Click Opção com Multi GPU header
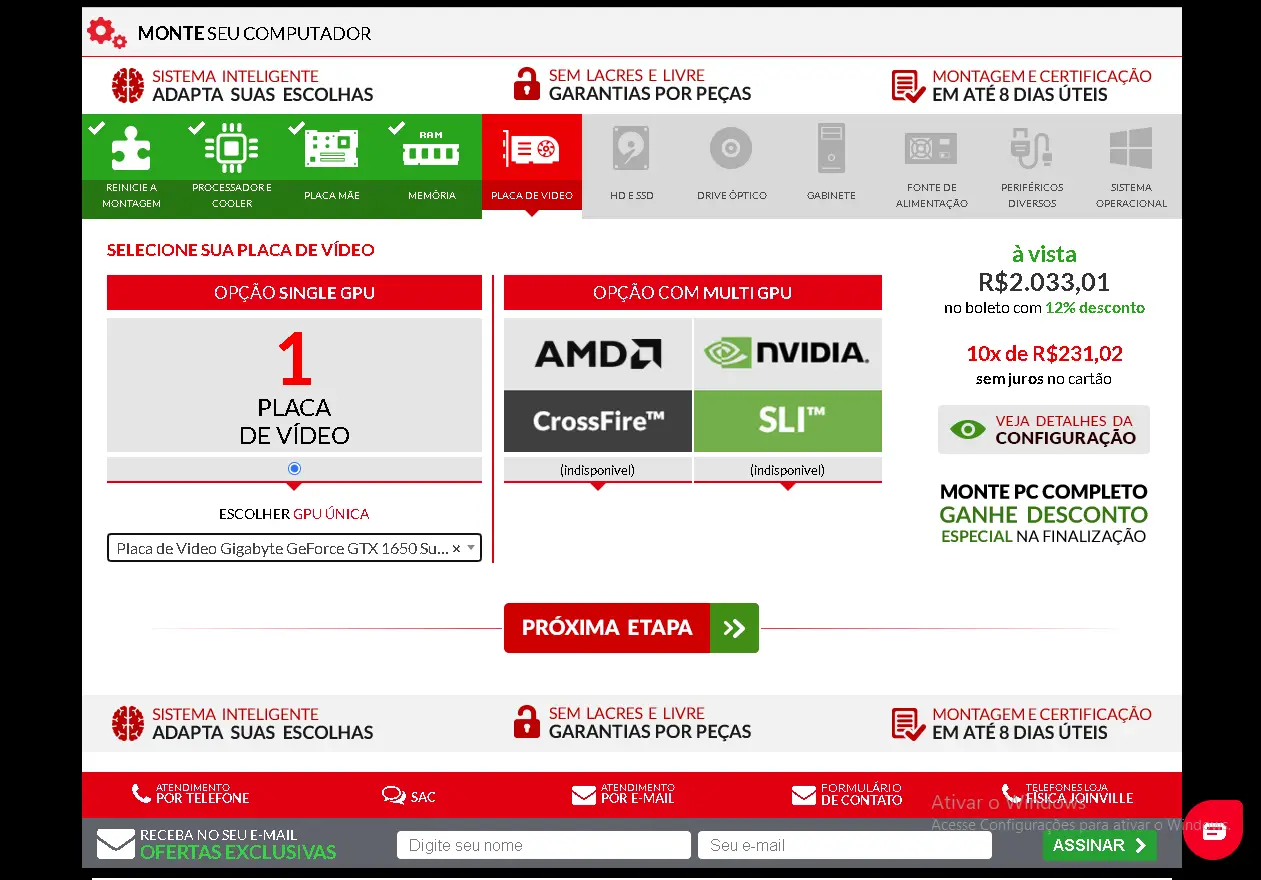This screenshot has width=1261, height=880. point(693,293)
